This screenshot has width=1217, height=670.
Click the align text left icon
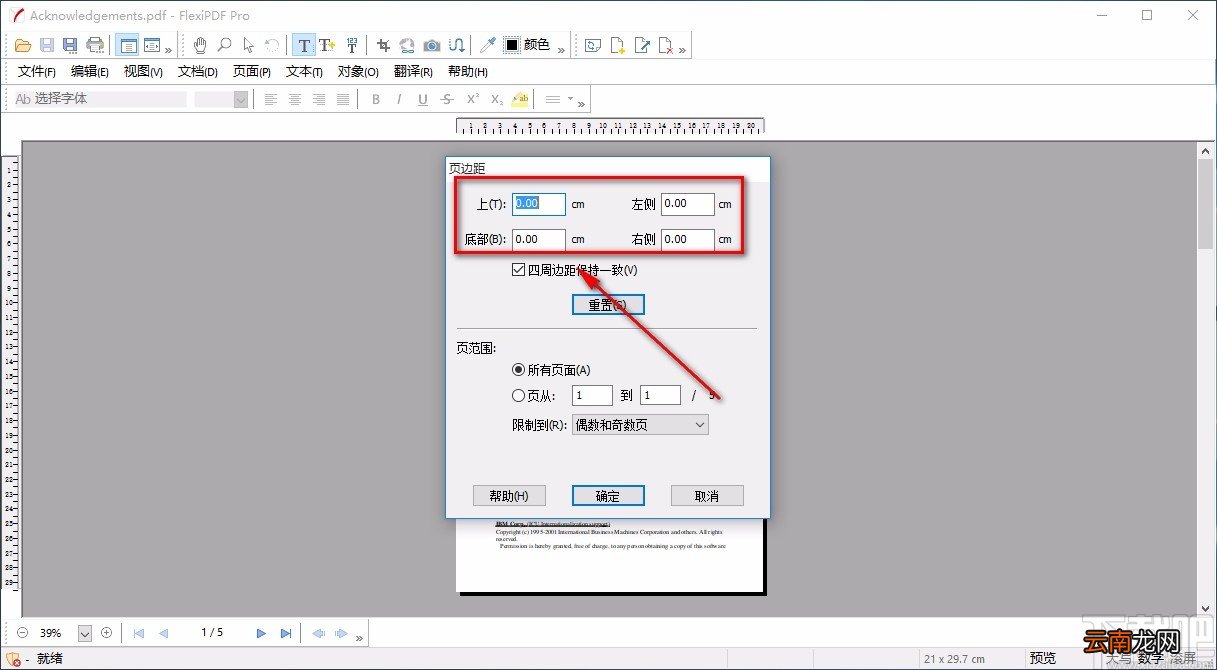(271, 99)
